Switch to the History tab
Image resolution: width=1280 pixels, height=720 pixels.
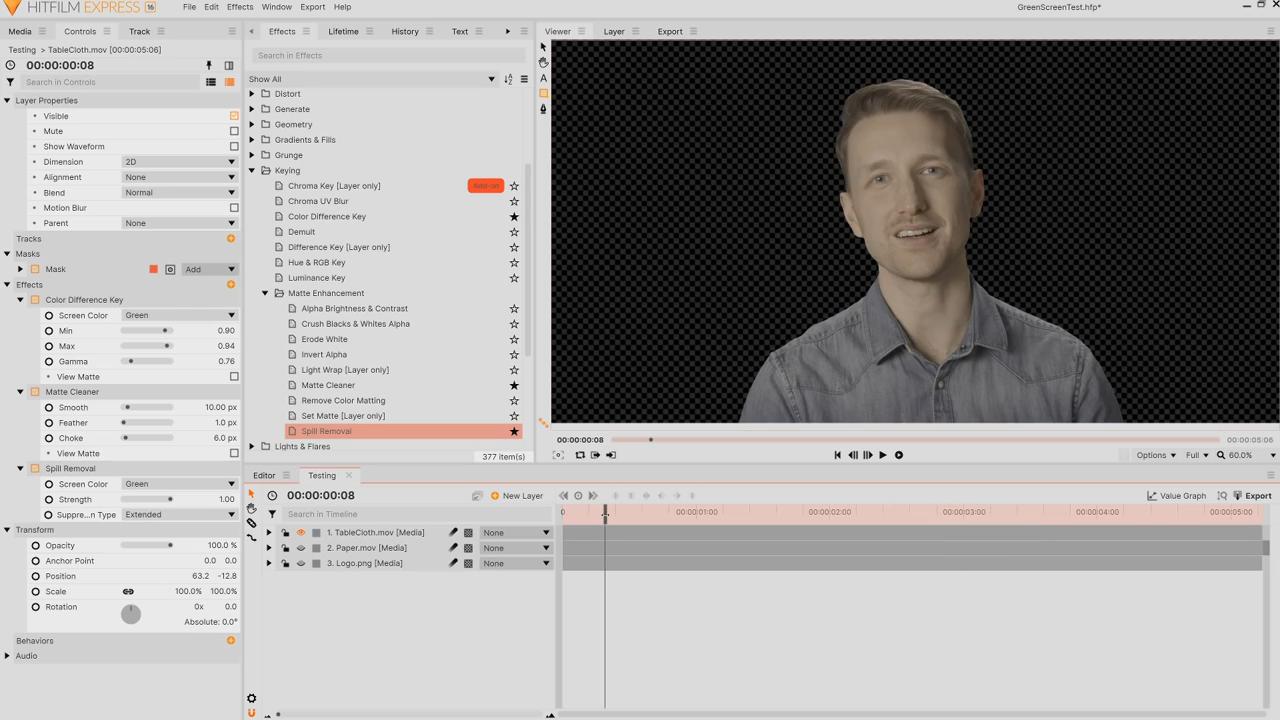pyautogui.click(x=405, y=31)
